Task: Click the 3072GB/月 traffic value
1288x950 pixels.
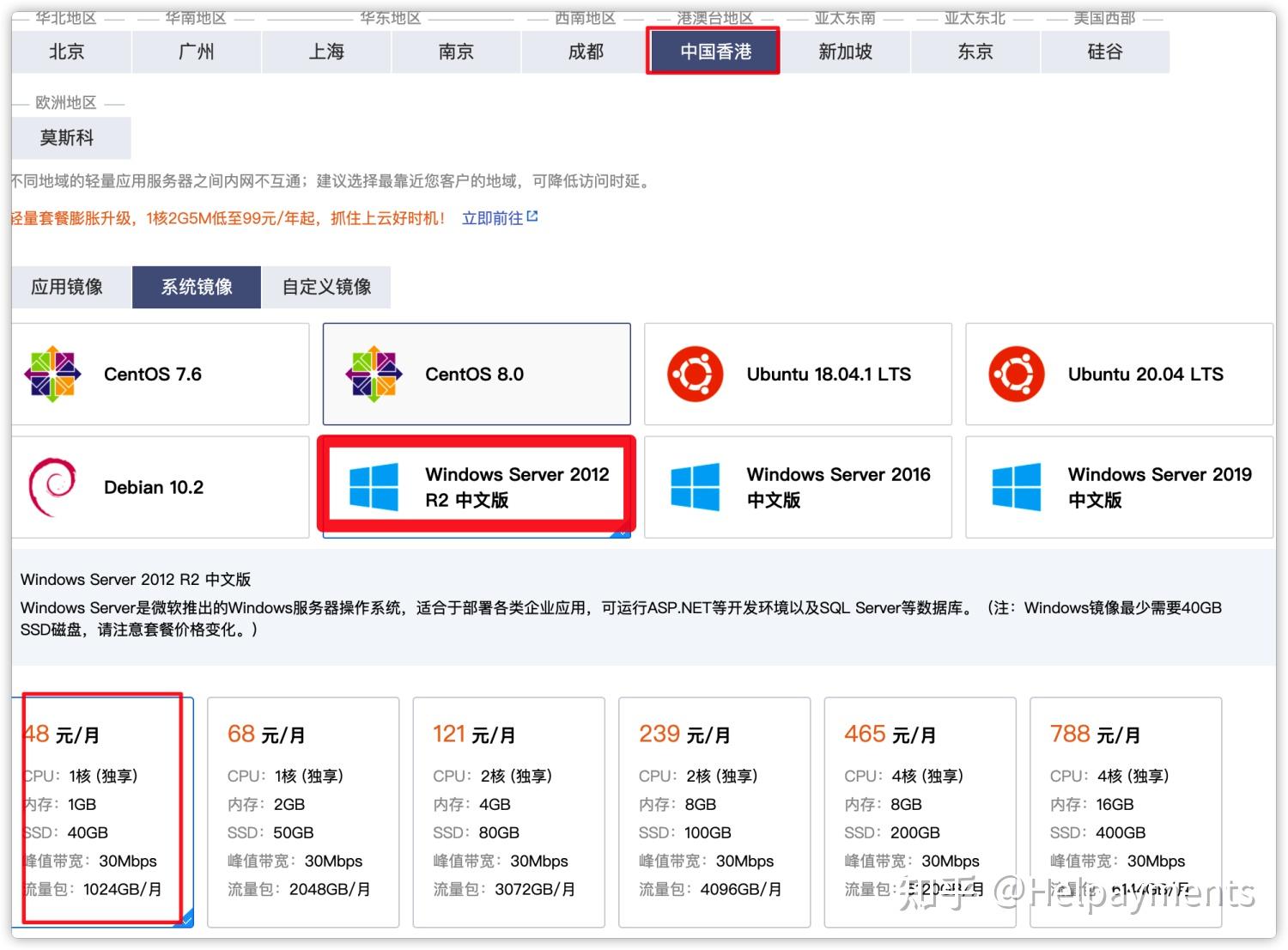Action: (x=535, y=890)
